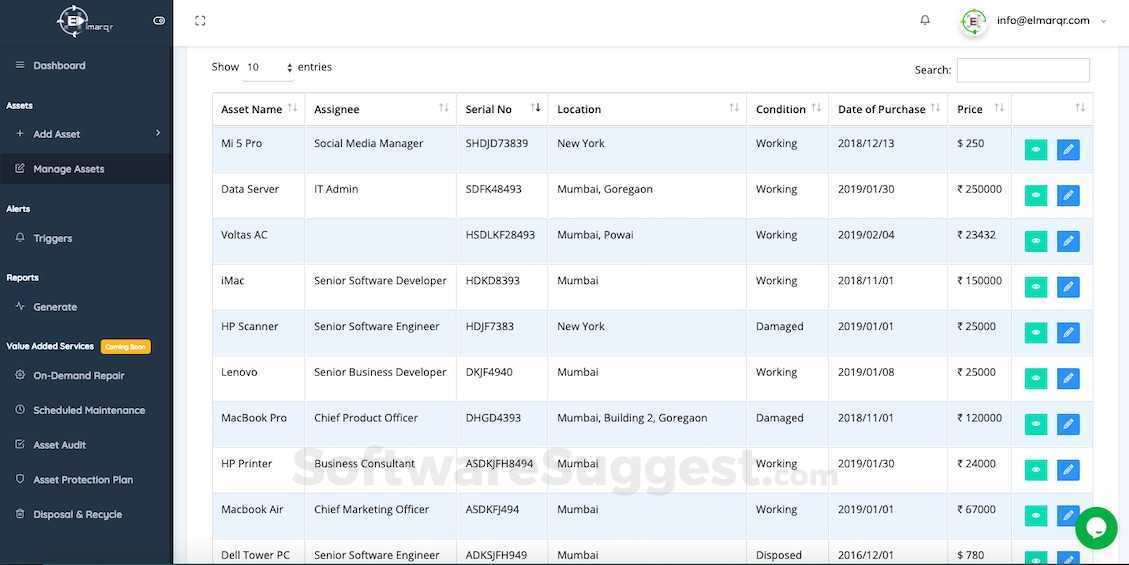Toggle fullscreen mode icon in header
1129x565 pixels.
coord(200,21)
